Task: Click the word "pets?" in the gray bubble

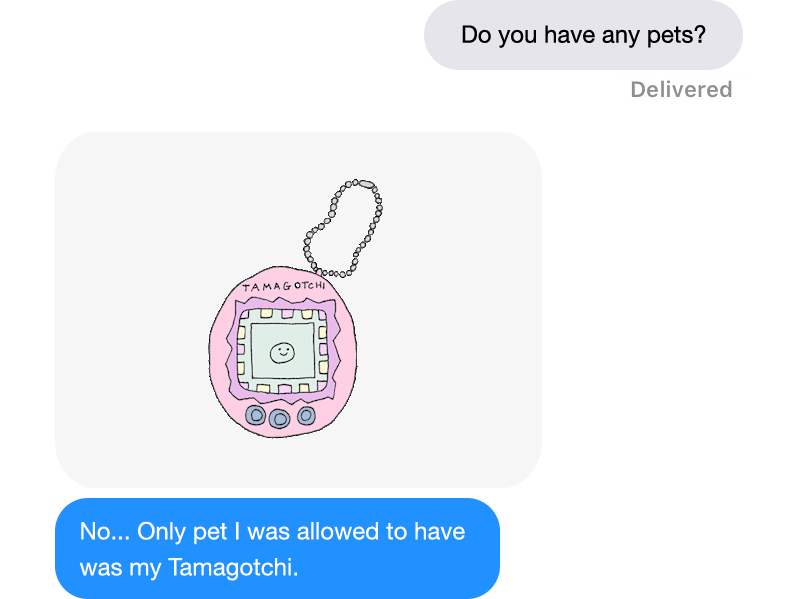Action: coord(677,35)
